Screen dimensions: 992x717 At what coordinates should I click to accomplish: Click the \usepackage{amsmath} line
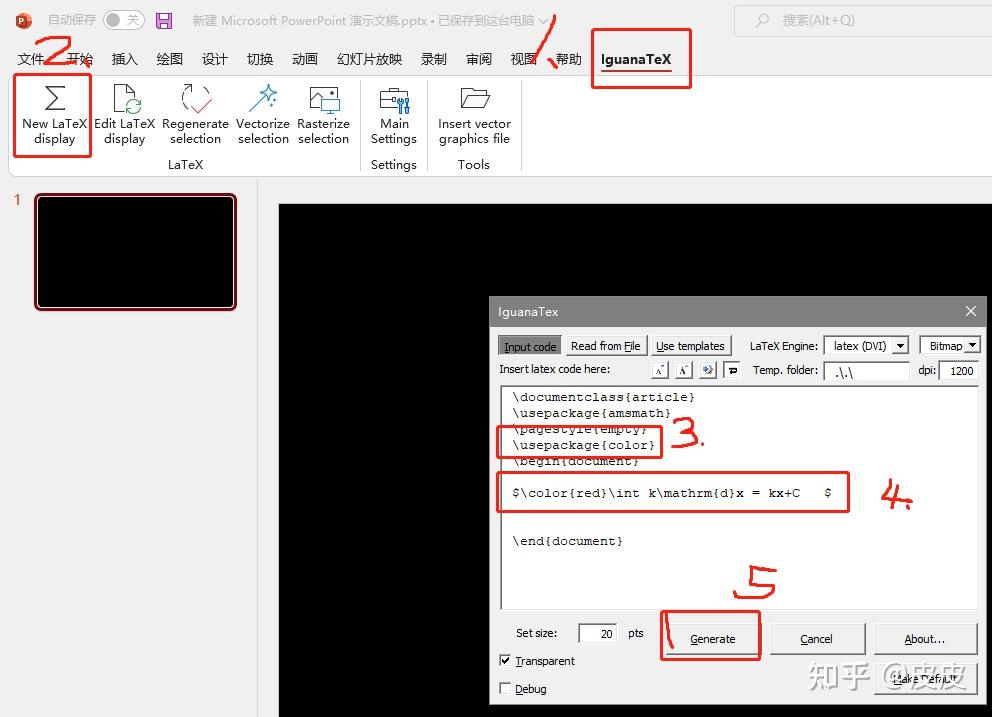(x=591, y=413)
